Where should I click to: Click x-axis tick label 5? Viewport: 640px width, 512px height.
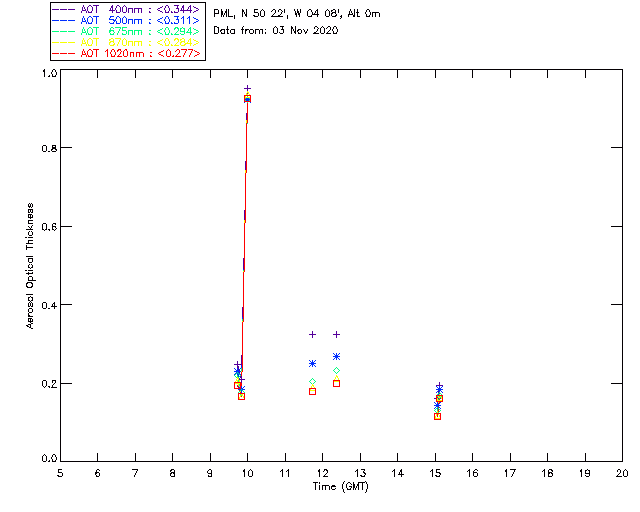click(x=60, y=473)
